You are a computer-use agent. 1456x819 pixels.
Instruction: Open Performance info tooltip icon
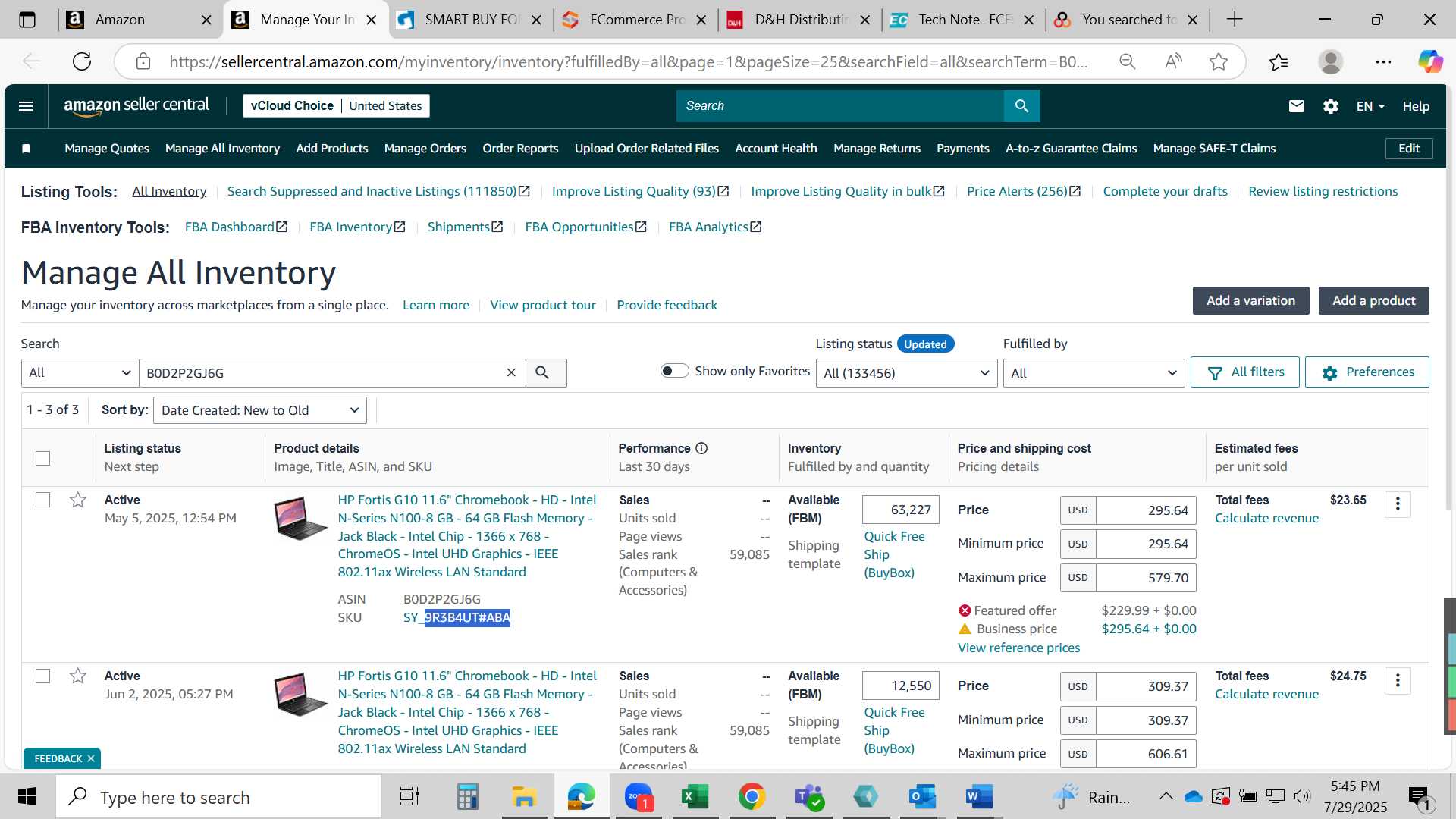coord(701,448)
